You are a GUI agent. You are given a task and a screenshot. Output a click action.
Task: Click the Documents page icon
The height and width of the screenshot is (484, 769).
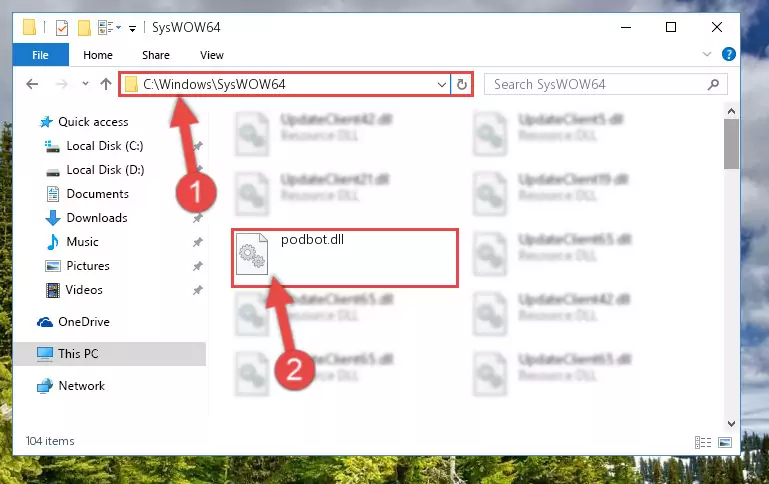click(x=52, y=194)
